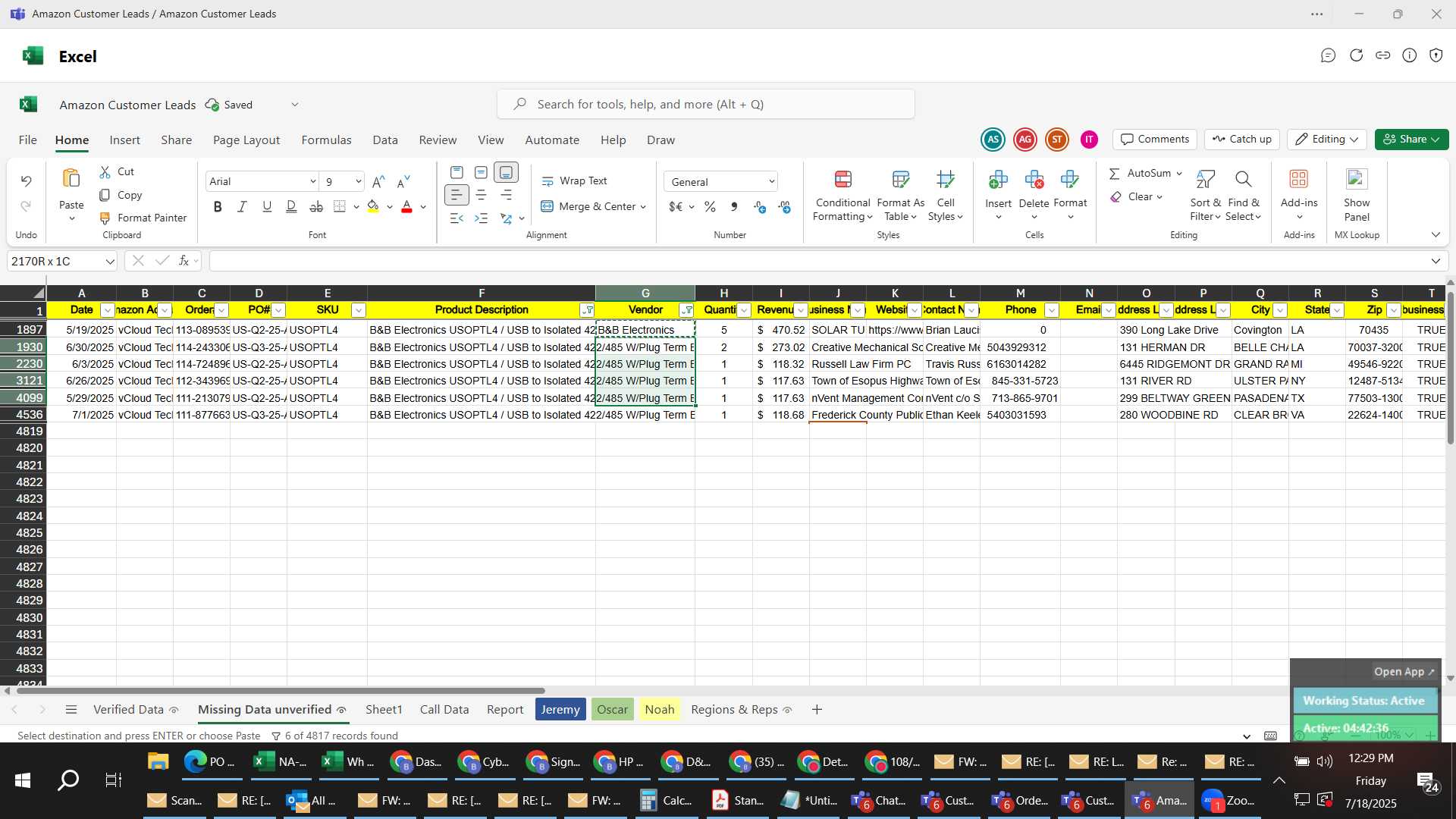Click the Copy icon
Screen dimensions: 1456x819
click(105, 195)
